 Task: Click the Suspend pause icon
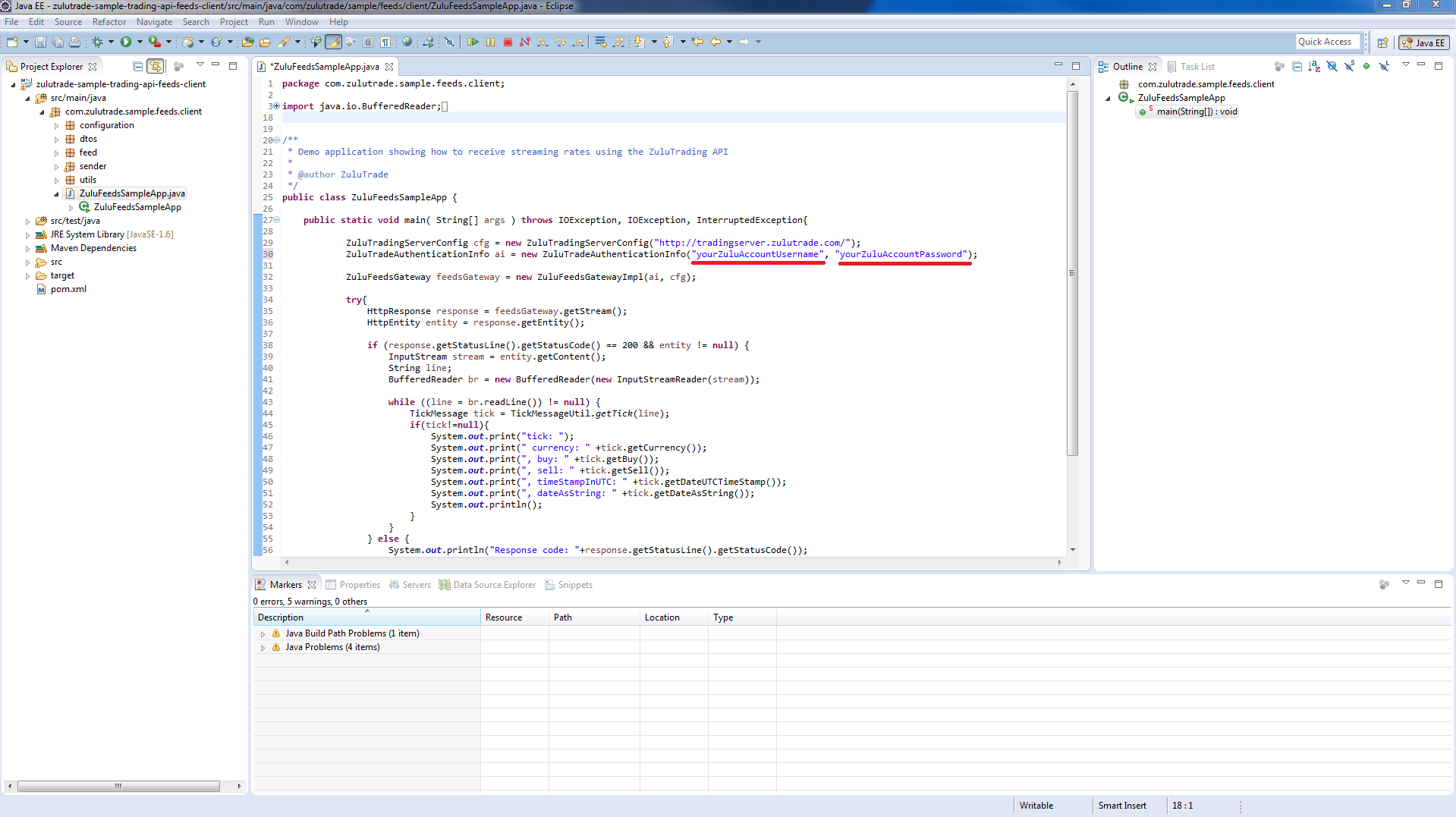490,42
